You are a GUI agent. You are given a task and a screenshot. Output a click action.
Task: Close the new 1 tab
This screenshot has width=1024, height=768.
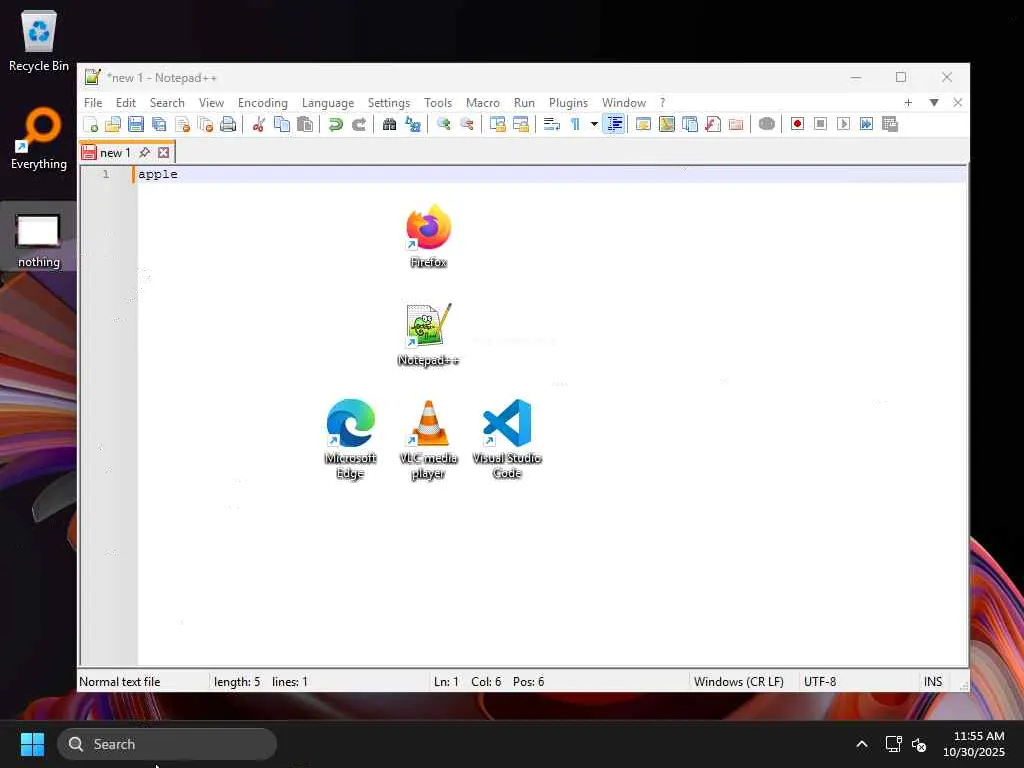pos(163,153)
